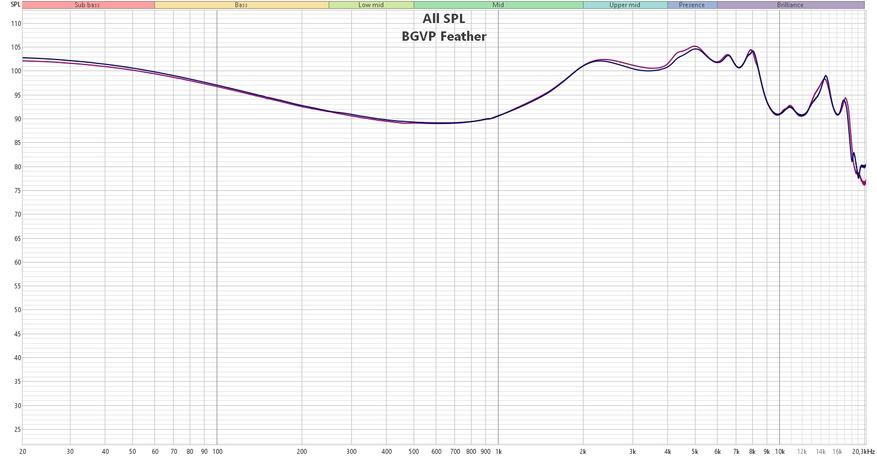The width and height of the screenshot is (877, 458).
Task: Select the 45 SPL axis value
Action: point(18,334)
